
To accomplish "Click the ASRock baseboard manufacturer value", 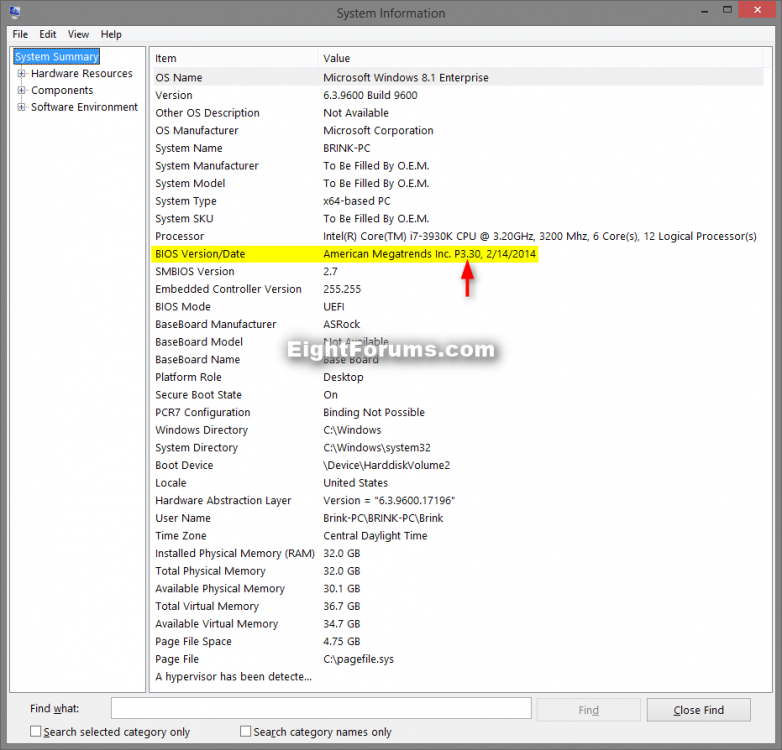I will point(342,324).
